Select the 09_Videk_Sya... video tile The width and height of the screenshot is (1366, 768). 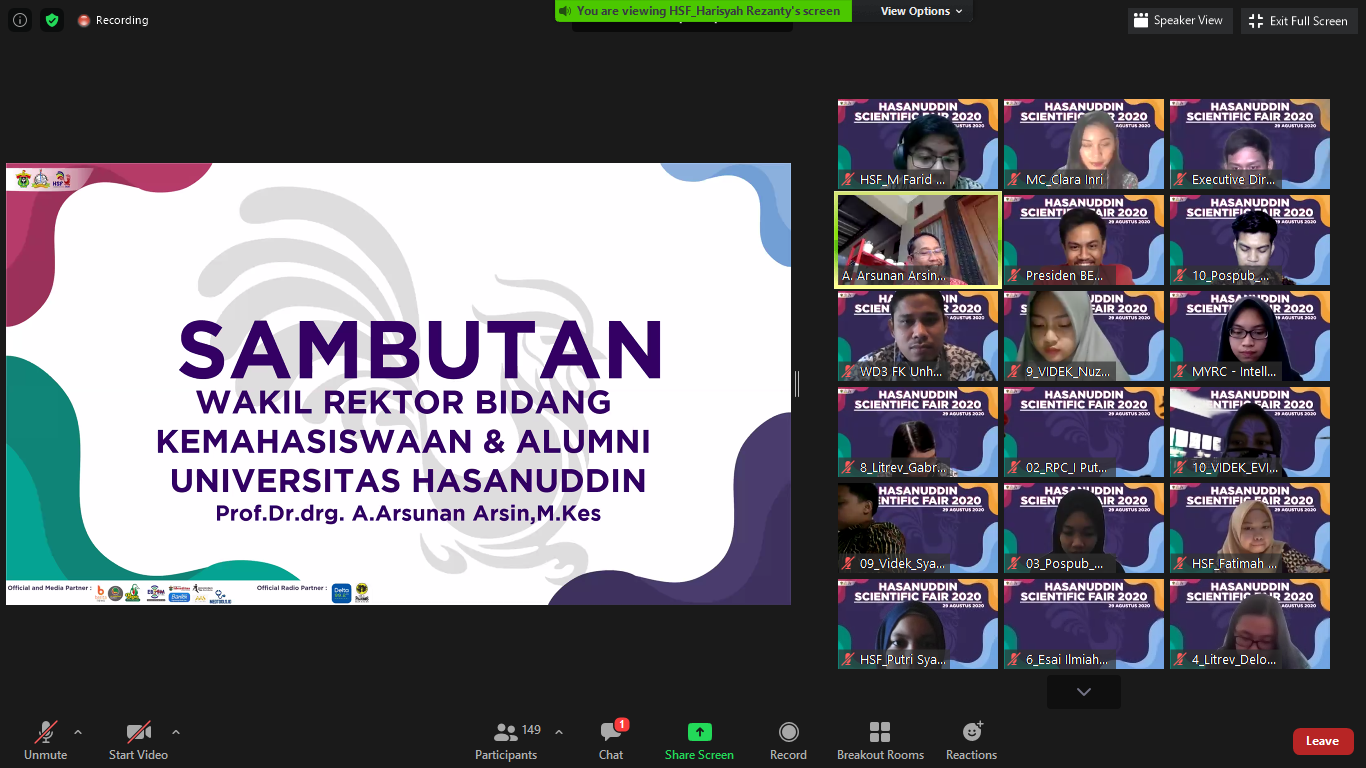(918, 528)
